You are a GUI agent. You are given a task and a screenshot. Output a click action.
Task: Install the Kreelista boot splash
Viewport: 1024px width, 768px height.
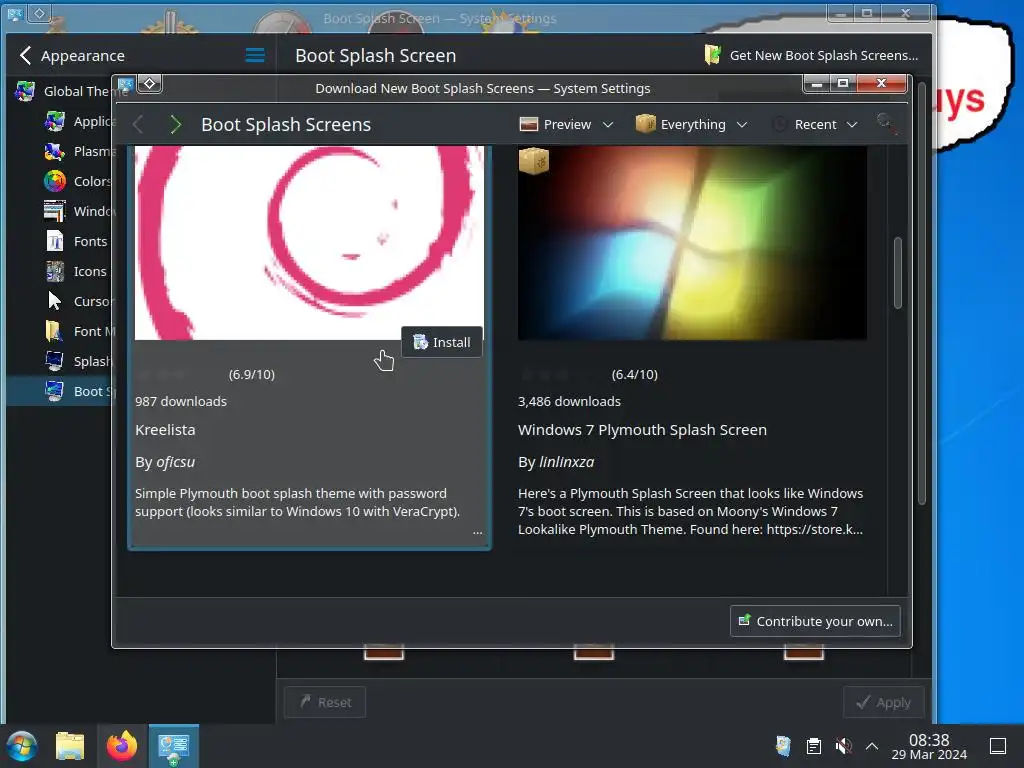point(442,342)
